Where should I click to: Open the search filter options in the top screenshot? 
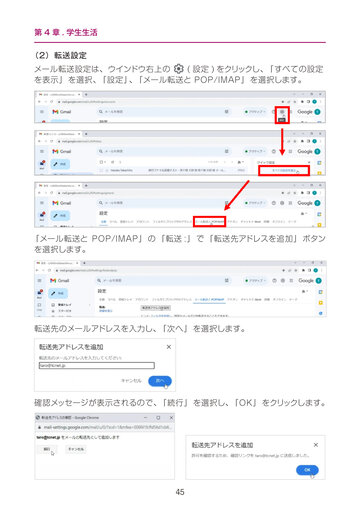click(226, 112)
